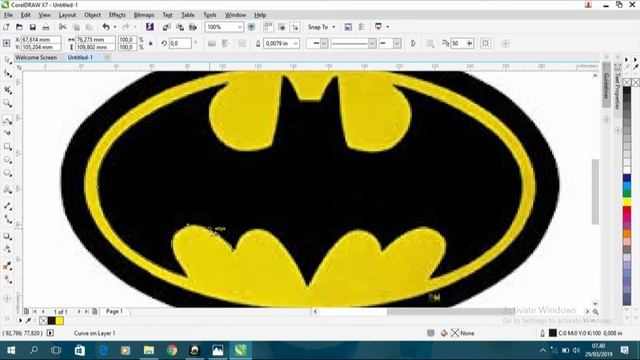Expand the Snap To dropdown
Viewport: 640px width, 360px height.
pos(334,27)
